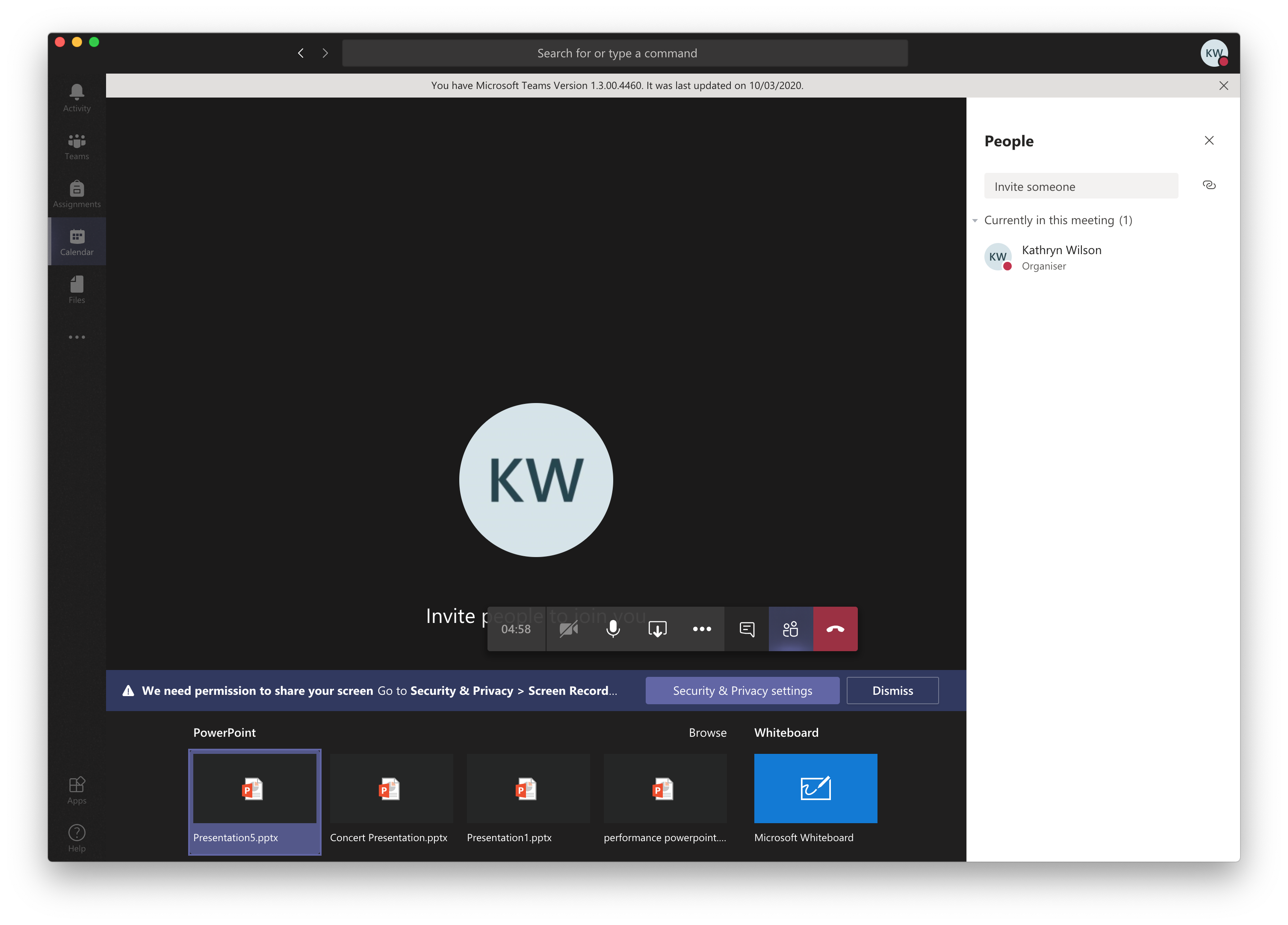Image resolution: width=1288 pixels, height=925 pixels.
Task: Open more actions ellipsis in meeting toolbar
Action: tap(702, 629)
